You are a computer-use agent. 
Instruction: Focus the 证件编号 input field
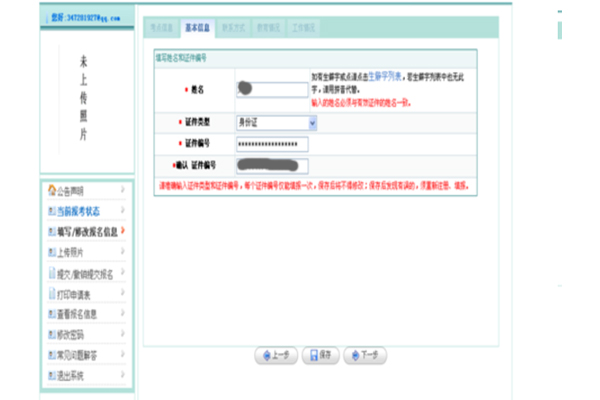(271, 144)
